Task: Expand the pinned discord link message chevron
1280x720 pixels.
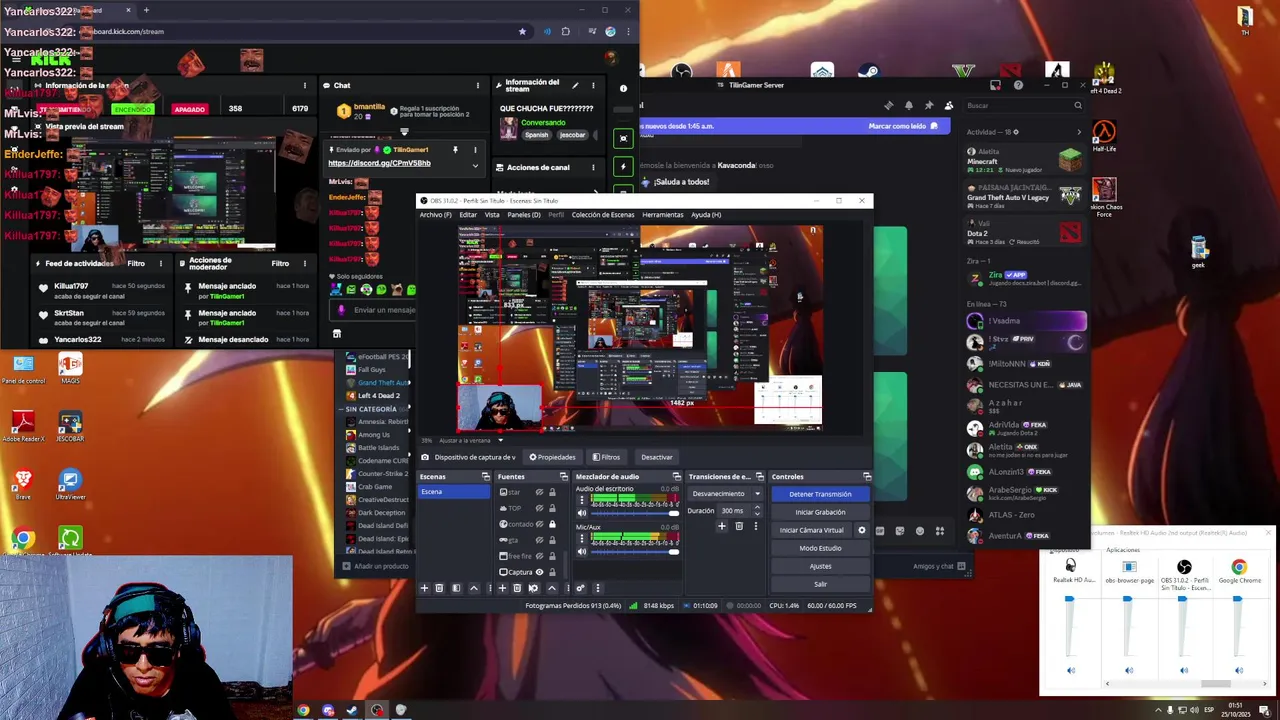Action: pos(475,166)
